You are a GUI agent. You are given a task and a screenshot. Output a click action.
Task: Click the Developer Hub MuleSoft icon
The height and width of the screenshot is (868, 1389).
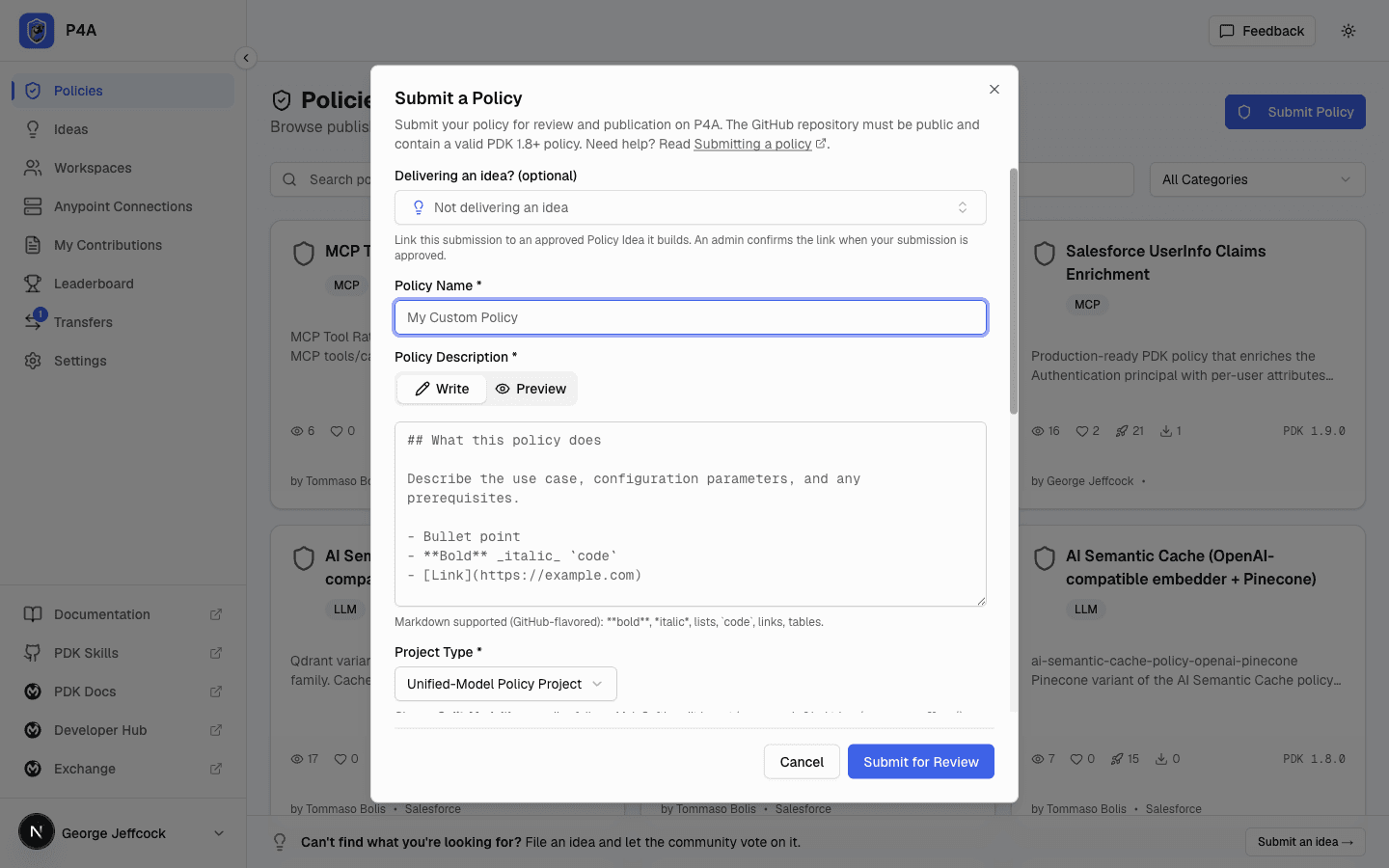coord(33,730)
